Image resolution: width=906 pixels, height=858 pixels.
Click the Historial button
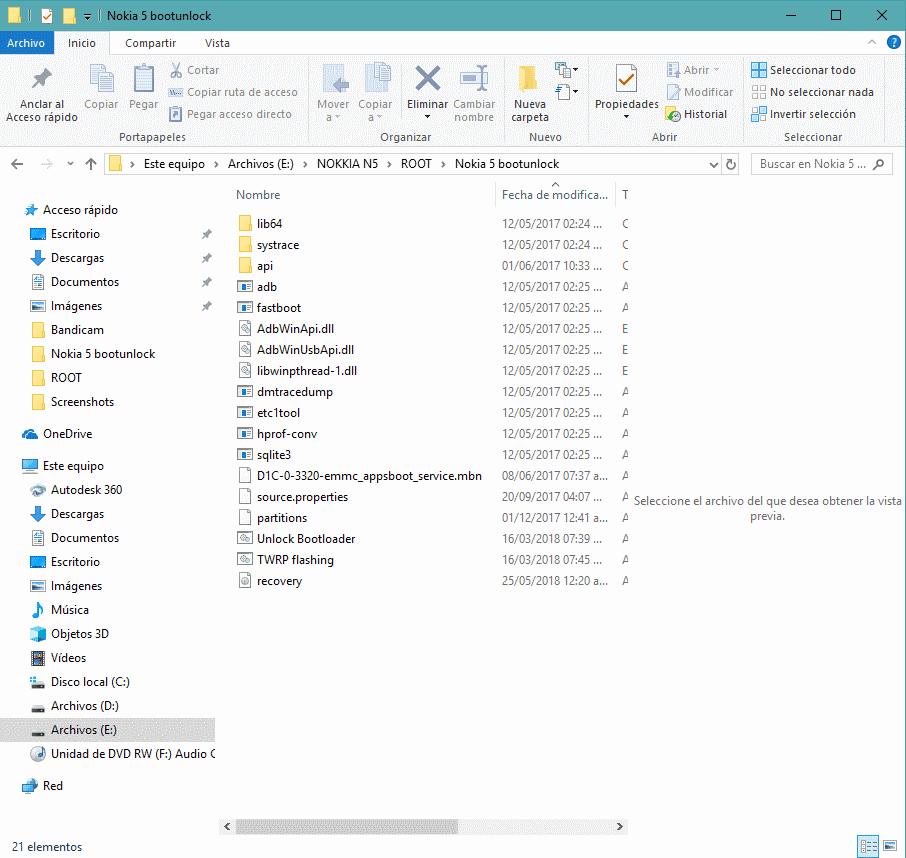pos(696,114)
